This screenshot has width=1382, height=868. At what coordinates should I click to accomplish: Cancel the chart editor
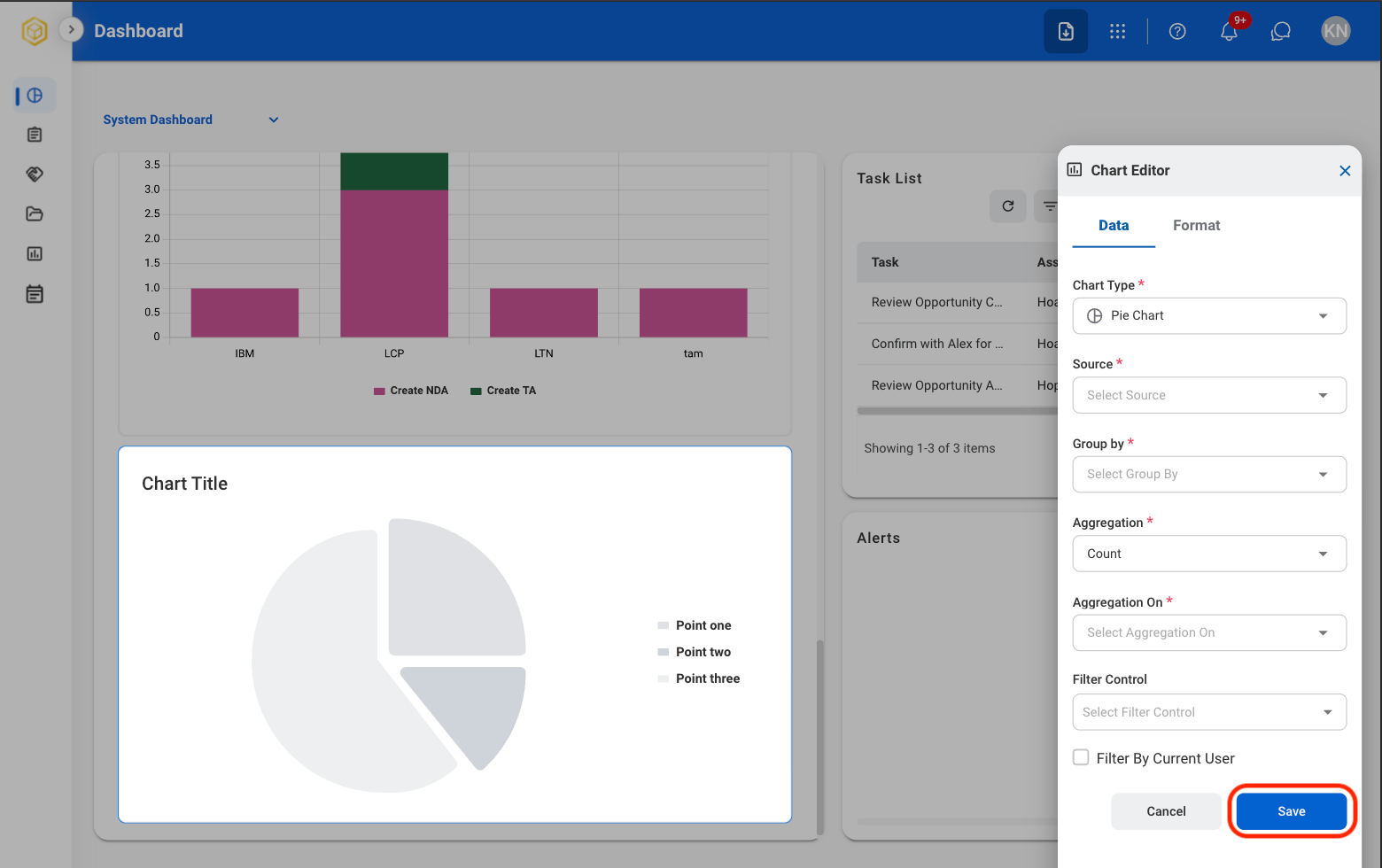pos(1166,811)
